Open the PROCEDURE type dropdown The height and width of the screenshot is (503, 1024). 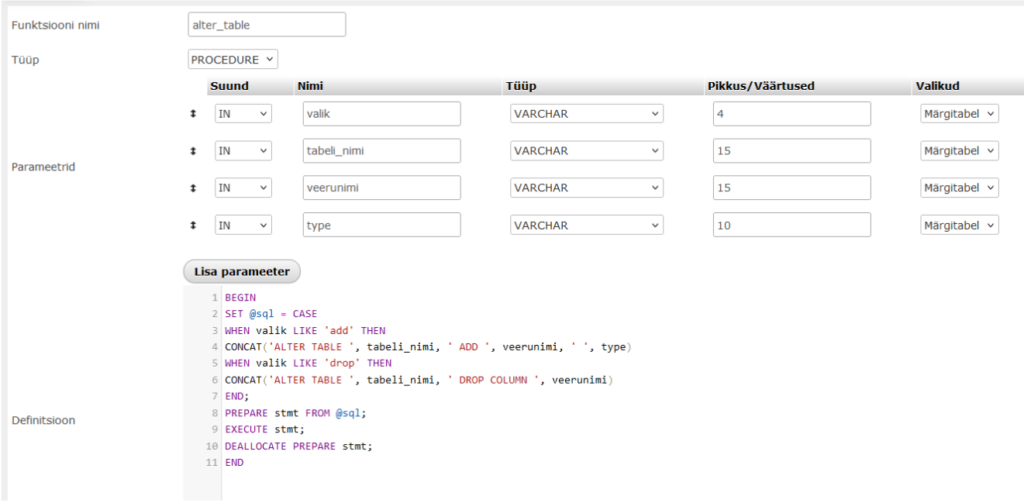coord(233,59)
